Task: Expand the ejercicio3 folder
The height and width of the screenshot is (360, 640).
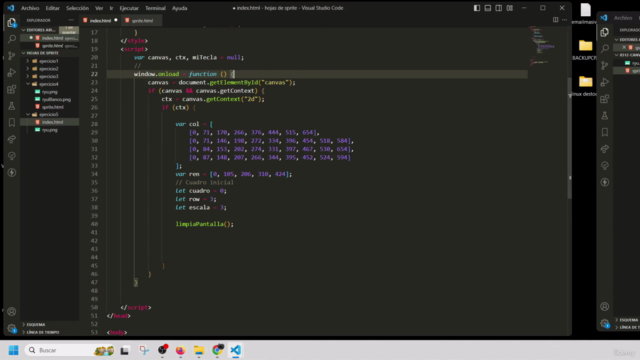Action: pos(49,76)
